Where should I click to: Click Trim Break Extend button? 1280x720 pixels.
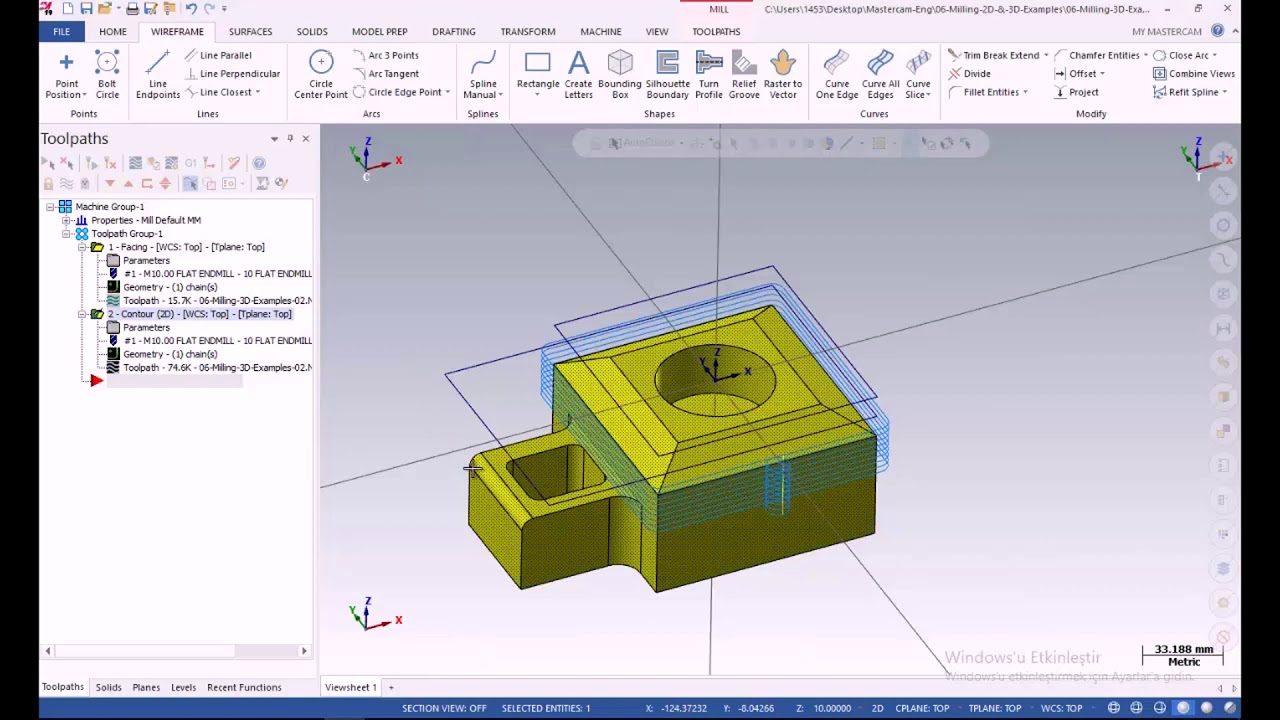994,55
